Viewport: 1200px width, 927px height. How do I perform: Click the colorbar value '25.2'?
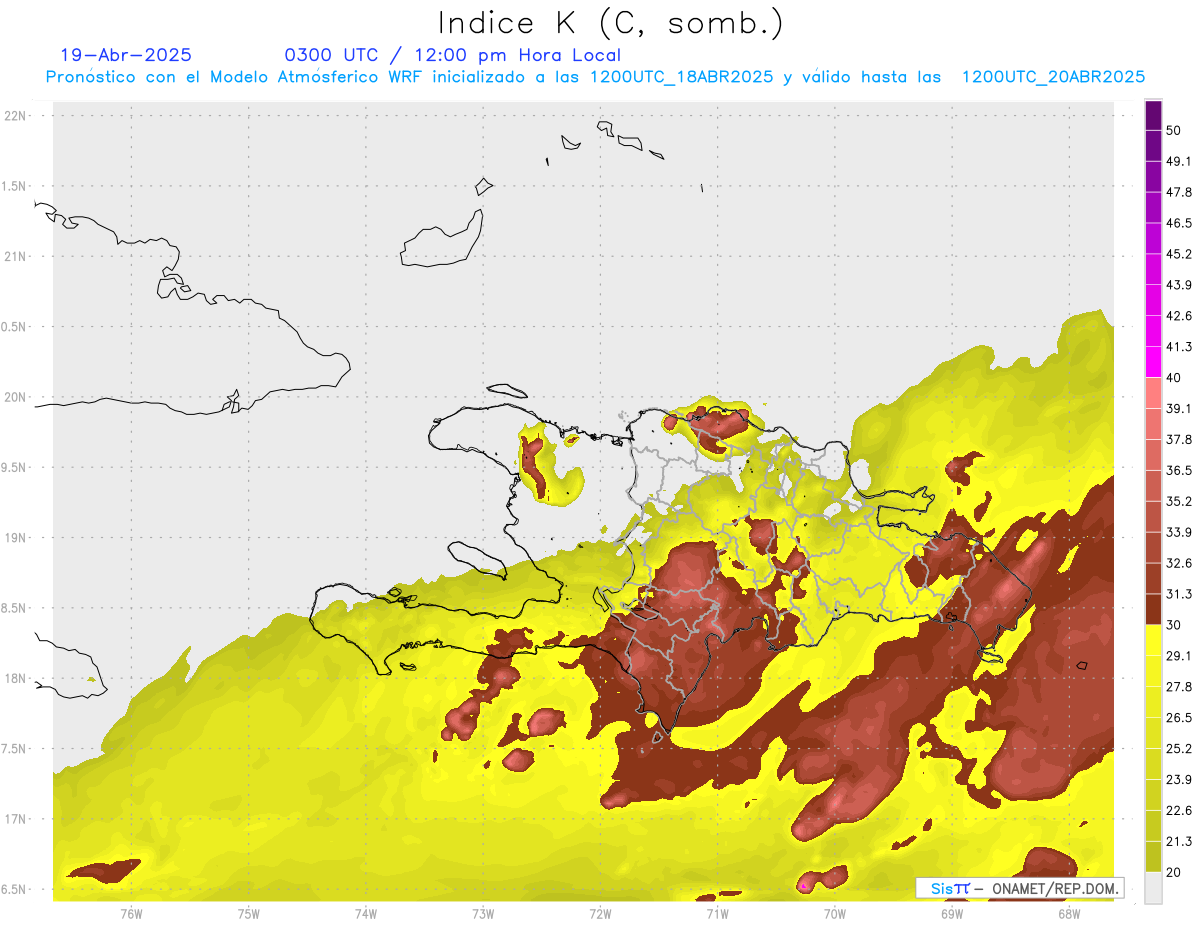tap(1179, 749)
